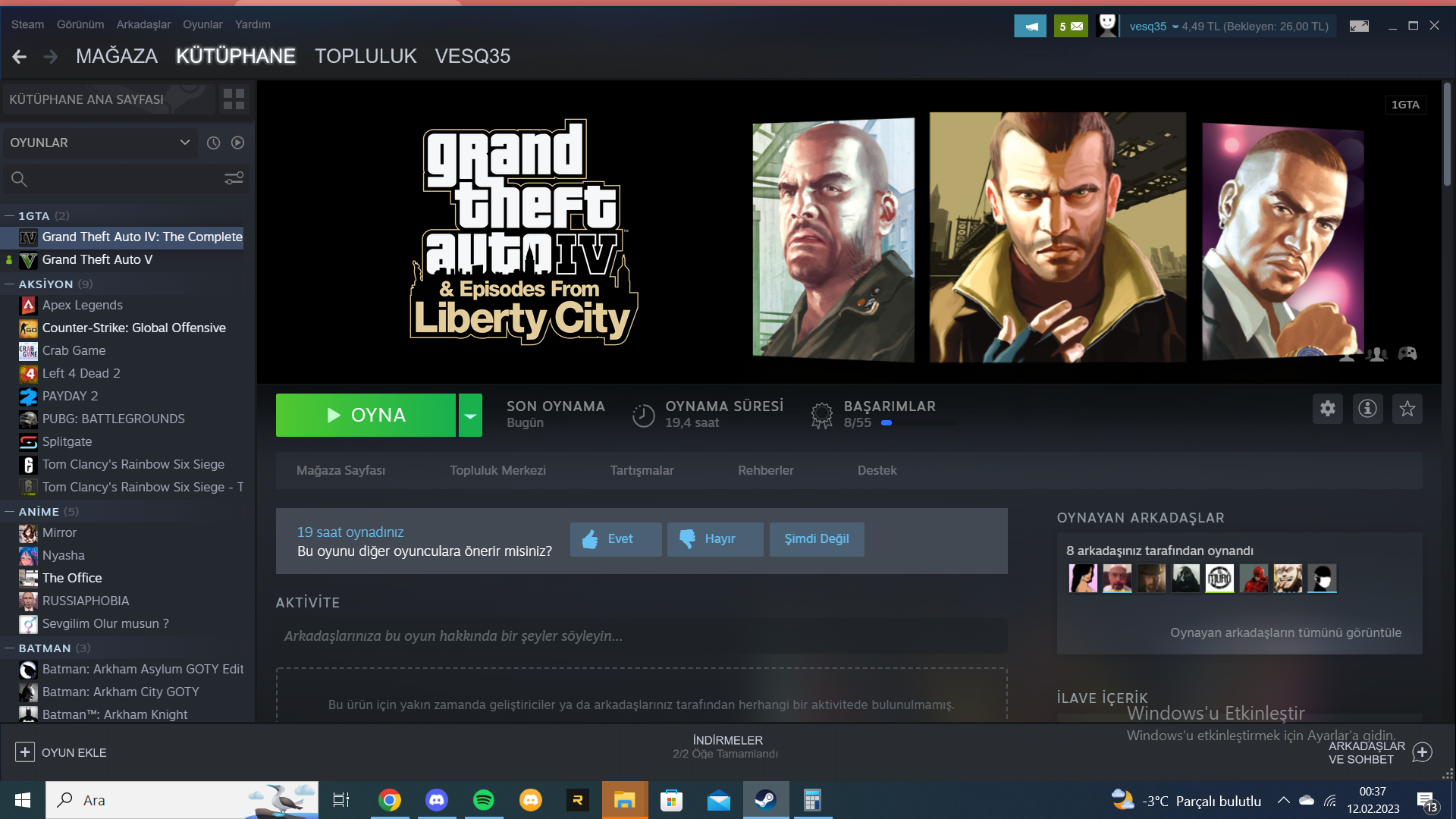The height and width of the screenshot is (819, 1456).
Task: Open the inbox with 5 messages
Action: [x=1071, y=26]
